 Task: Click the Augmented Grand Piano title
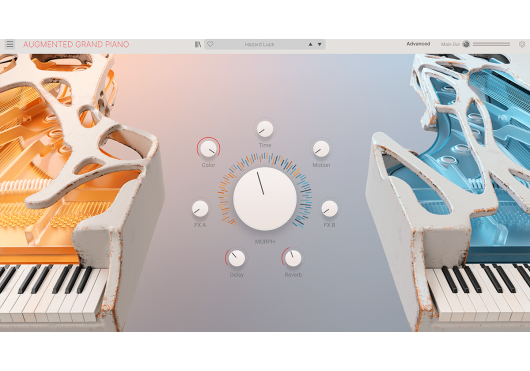click(x=76, y=44)
